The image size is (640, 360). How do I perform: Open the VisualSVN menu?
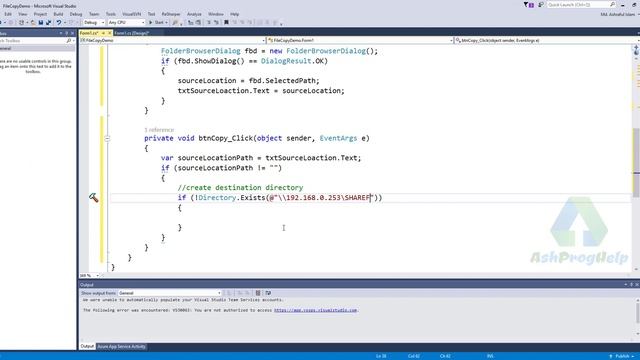pyautogui.click(x=131, y=14)
